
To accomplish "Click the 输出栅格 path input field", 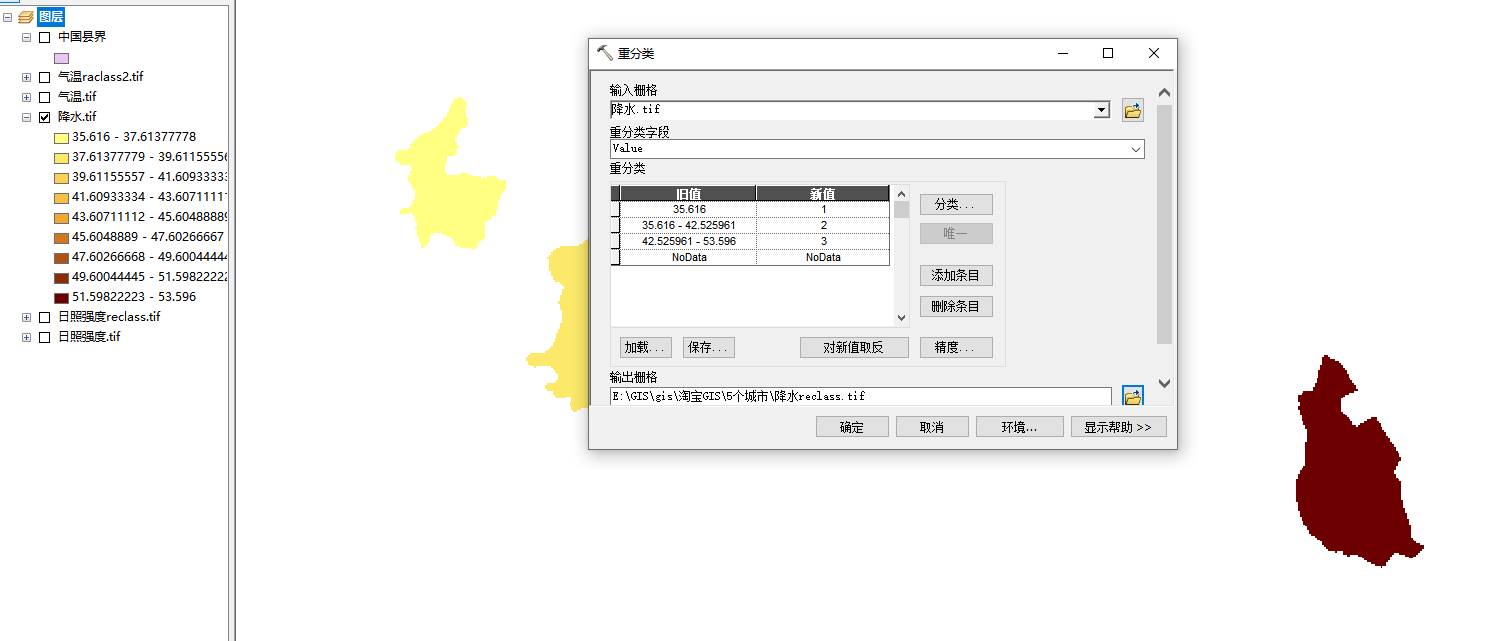I will tap(860, 396).
